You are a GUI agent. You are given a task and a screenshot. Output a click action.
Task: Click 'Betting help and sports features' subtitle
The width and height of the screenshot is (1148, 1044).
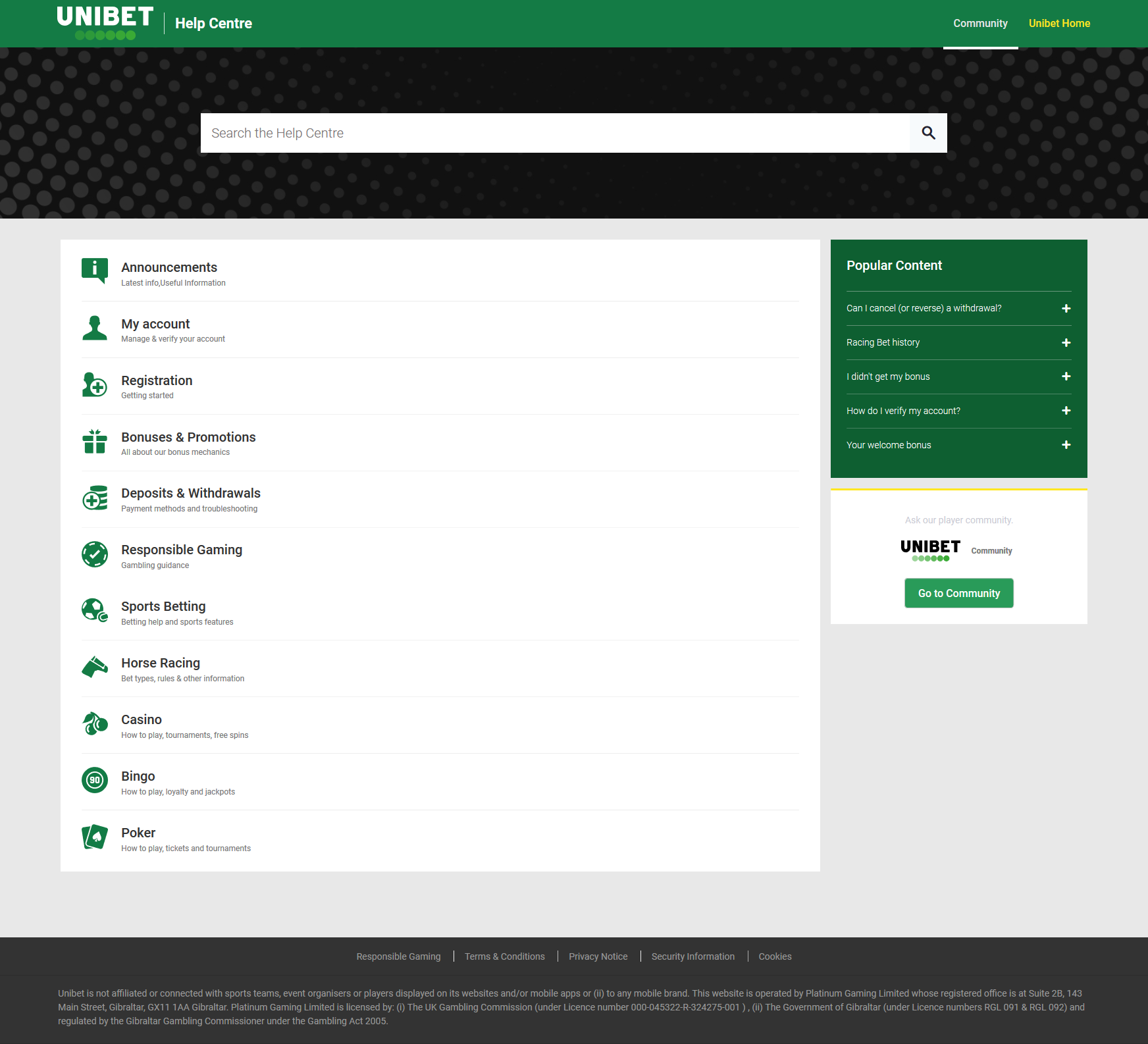(177, 622)
